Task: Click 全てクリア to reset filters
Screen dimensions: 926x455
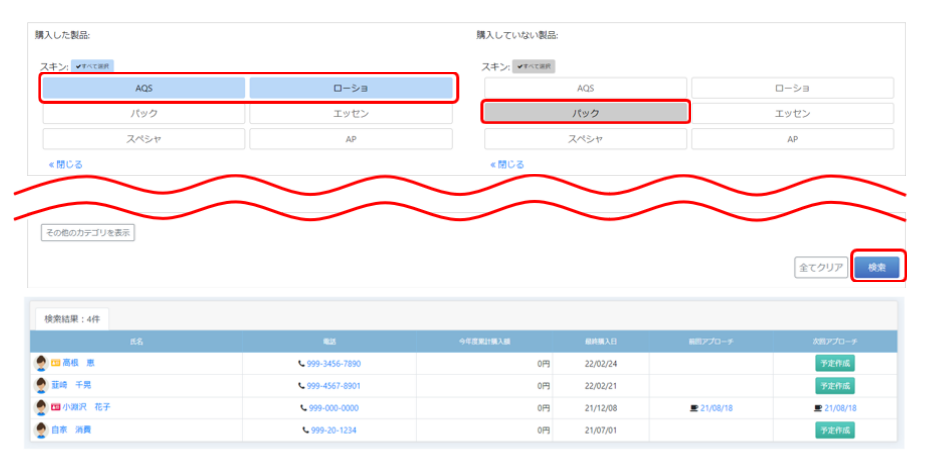Action: tap(821, 267)
